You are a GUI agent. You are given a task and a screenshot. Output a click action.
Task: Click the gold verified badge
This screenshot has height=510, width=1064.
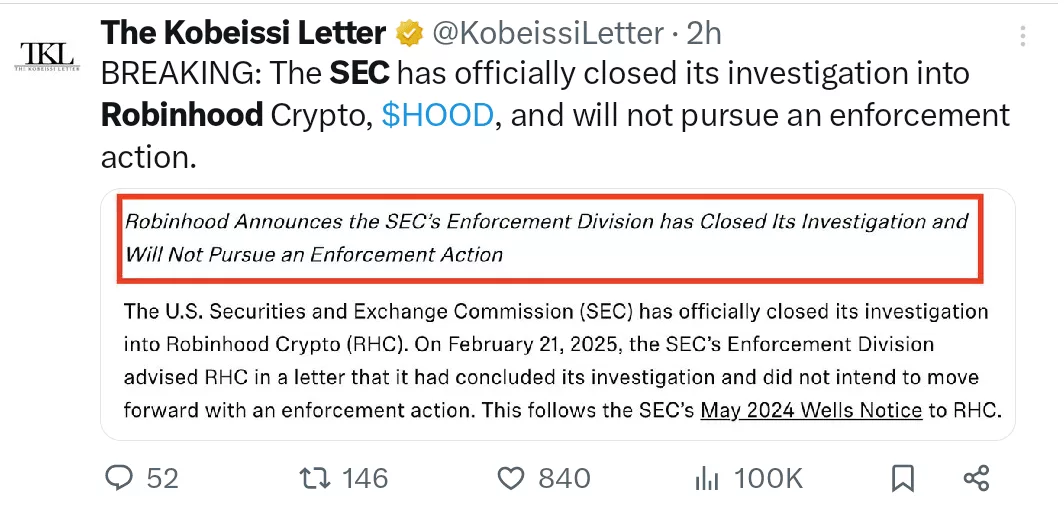(409, 34)
